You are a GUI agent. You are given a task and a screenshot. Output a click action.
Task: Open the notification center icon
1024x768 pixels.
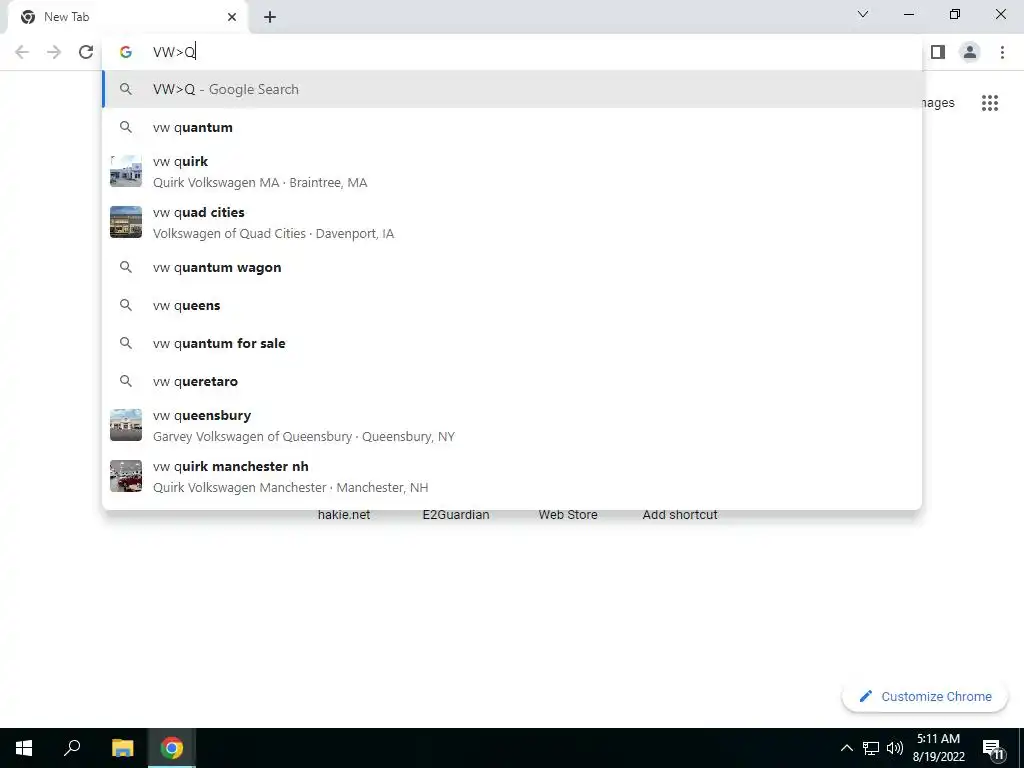[993, 748]
